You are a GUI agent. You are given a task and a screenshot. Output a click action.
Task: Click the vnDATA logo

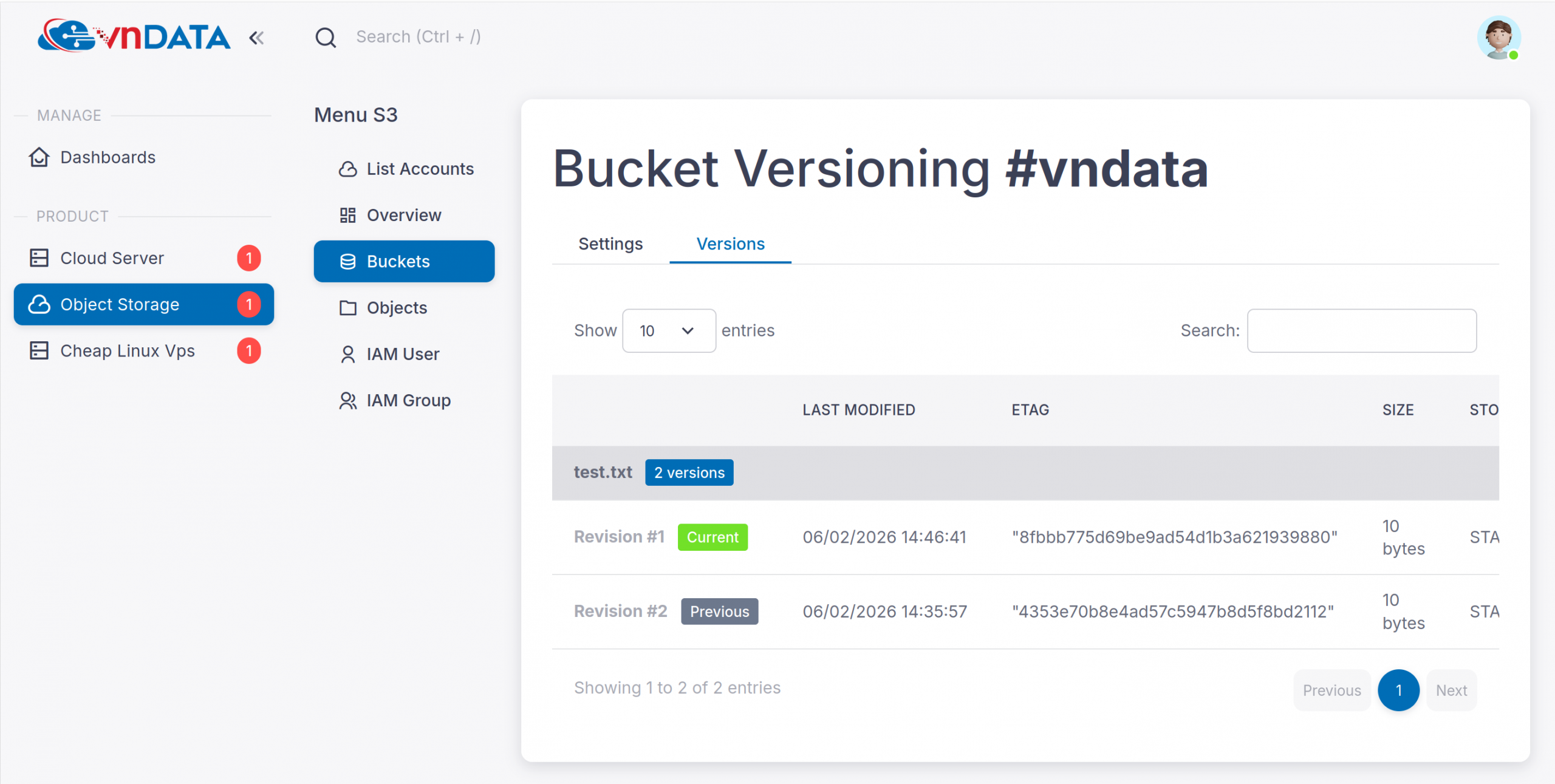click(x=134, y=36)
